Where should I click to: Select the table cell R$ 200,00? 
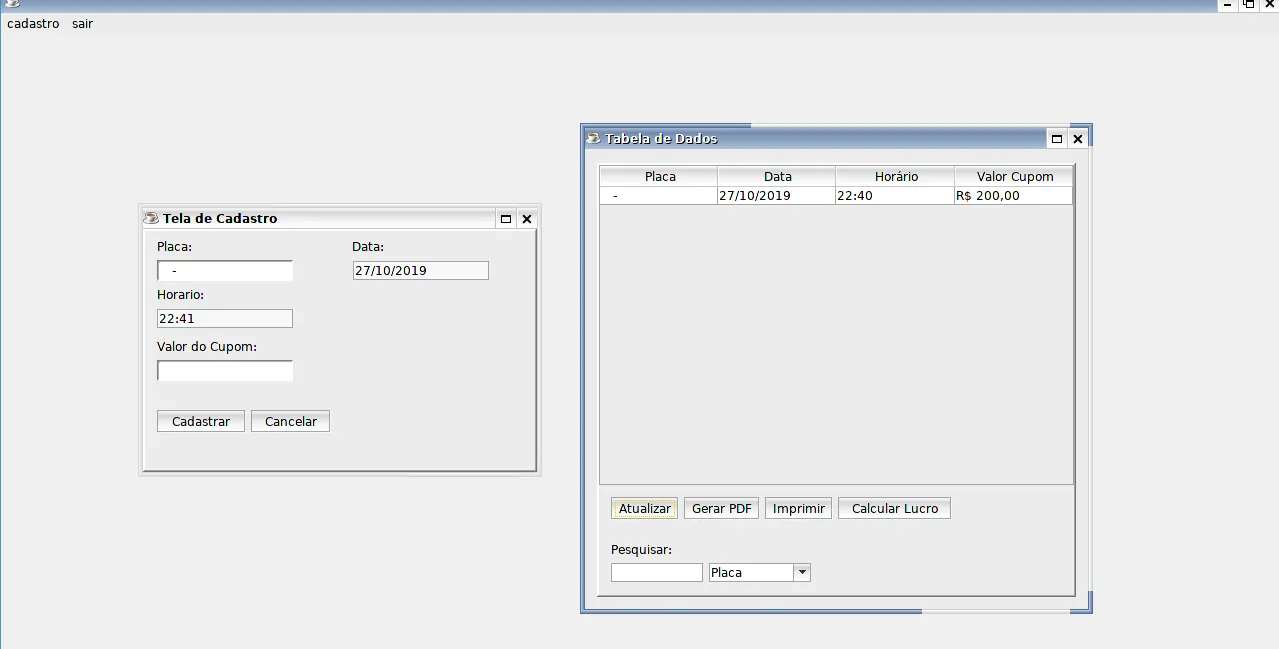tap(1014, 196)
